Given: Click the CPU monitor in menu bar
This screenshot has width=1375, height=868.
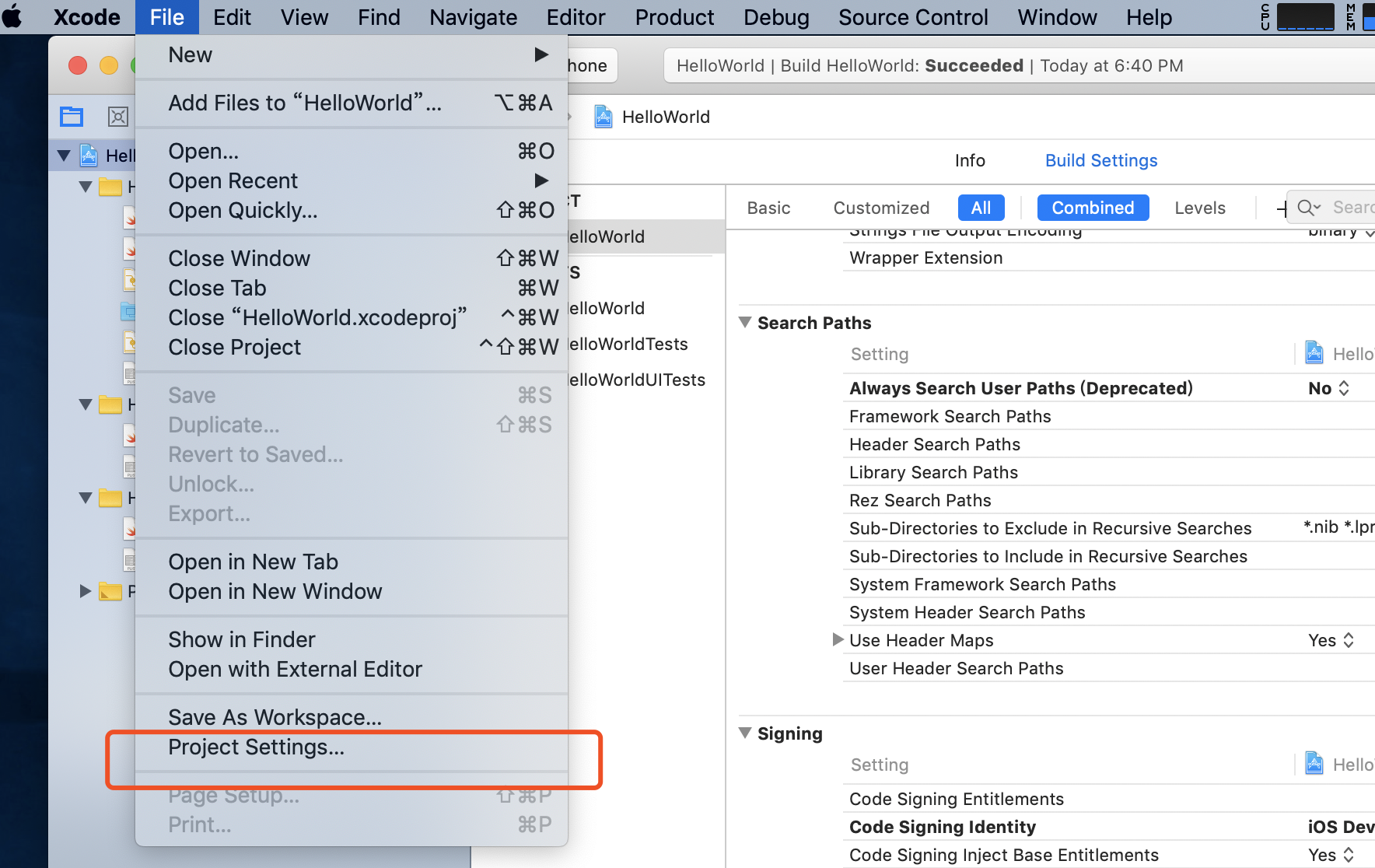Looking at the screenshot, I should tap(1297, 16).
